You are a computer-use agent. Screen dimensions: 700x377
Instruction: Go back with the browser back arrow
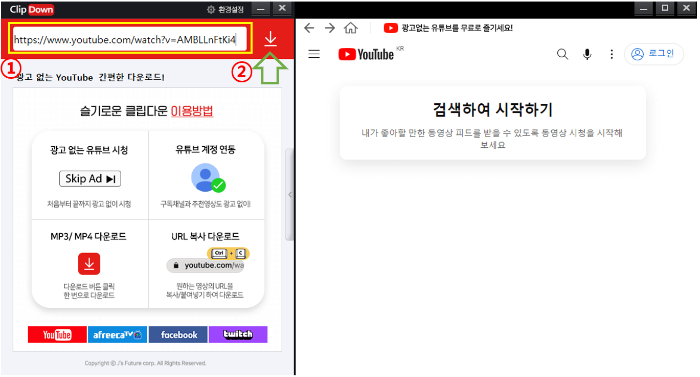coord(309,28)
